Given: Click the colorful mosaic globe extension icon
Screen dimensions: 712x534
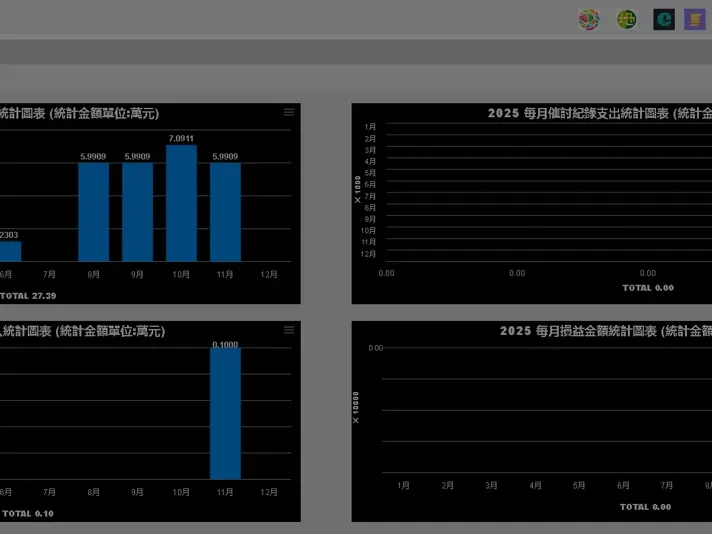Looking at the screenshot, I should pos(589,19).
